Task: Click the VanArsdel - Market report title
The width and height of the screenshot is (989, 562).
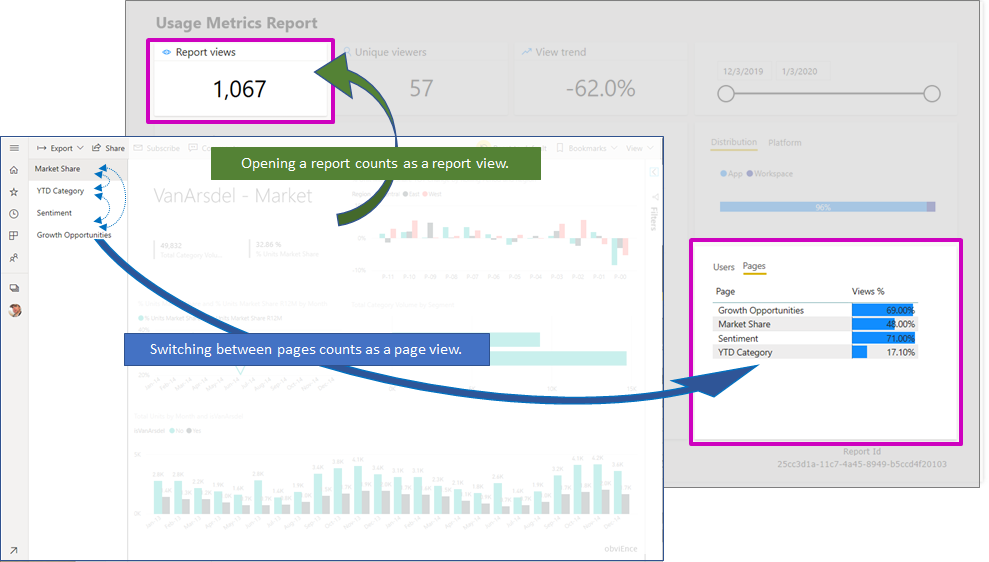Action: point(233,196)
